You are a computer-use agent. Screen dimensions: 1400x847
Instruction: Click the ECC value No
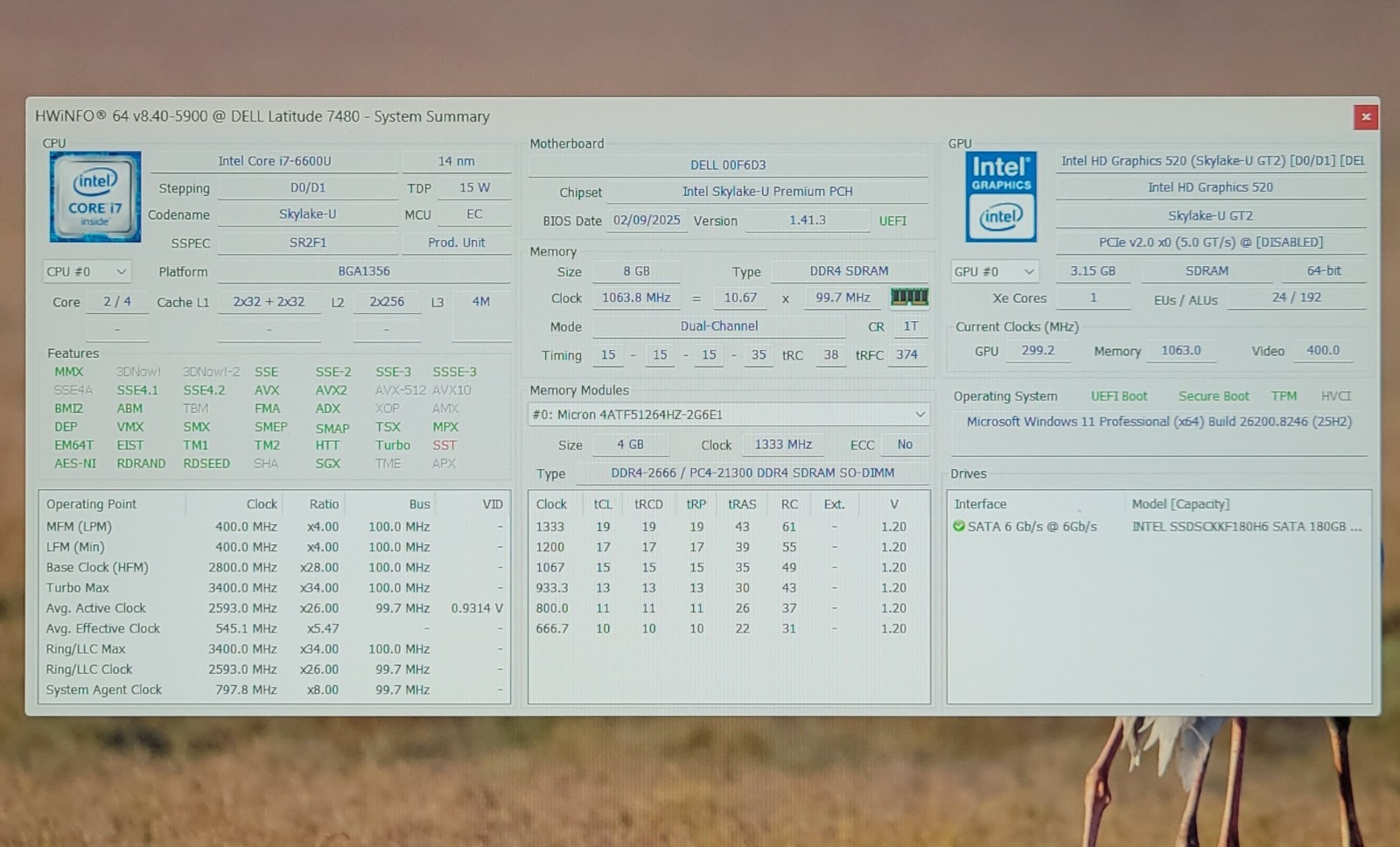[x=905, y=444]
